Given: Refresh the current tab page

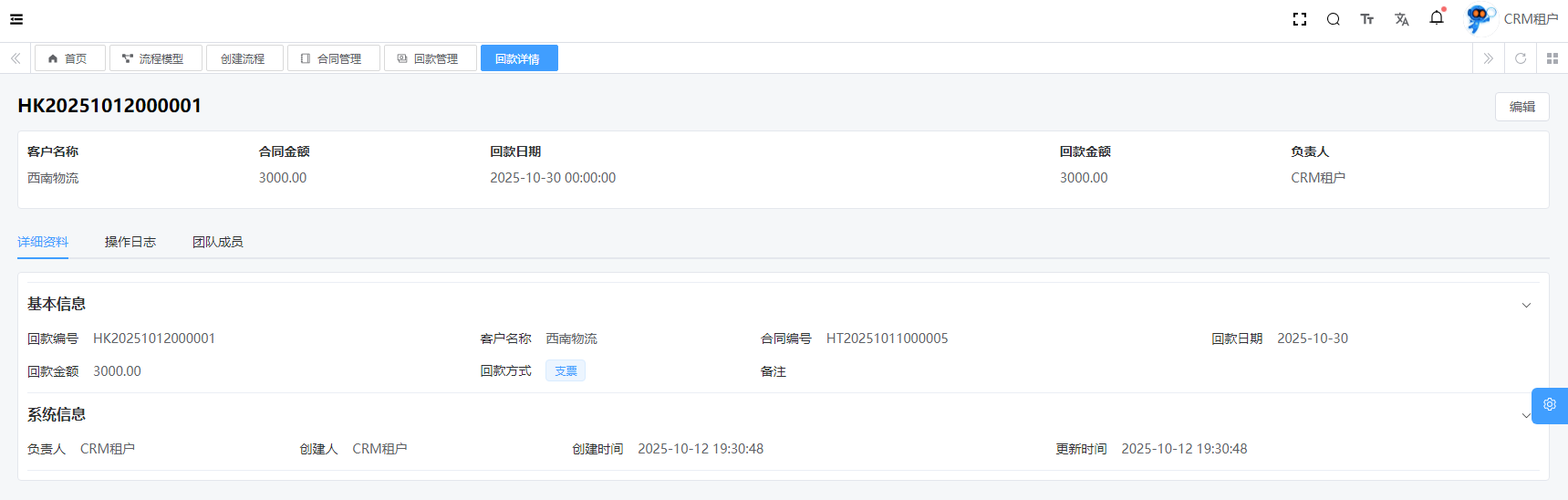Looking at the screenshot, I should (x=1521, y=58).
